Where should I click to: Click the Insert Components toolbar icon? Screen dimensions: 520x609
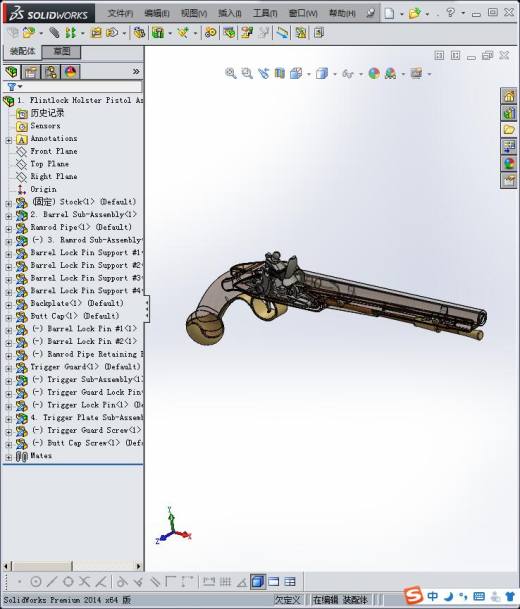tap(28, 33)
